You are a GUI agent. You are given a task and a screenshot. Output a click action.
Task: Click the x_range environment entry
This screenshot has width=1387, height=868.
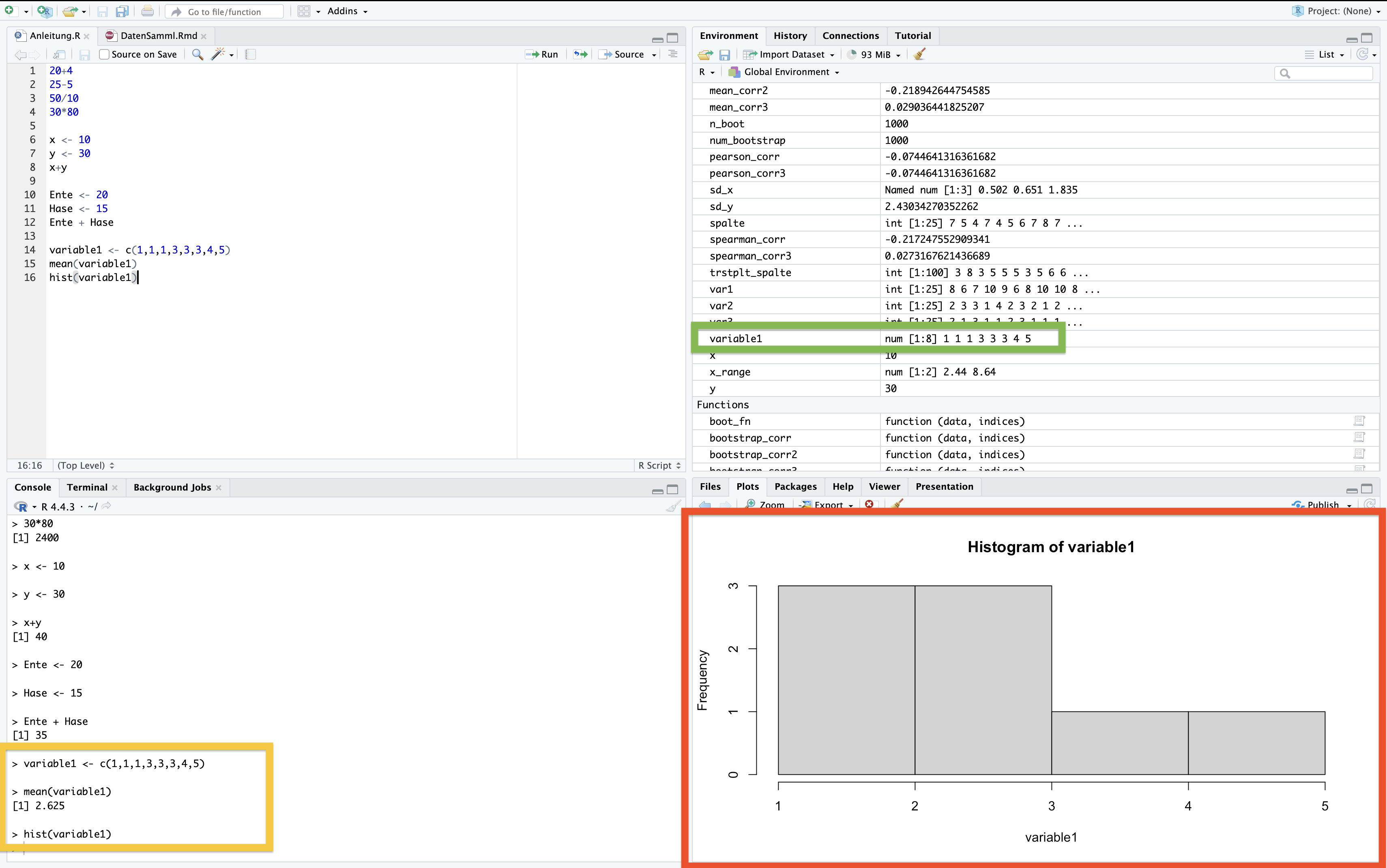pos(1035,372)
